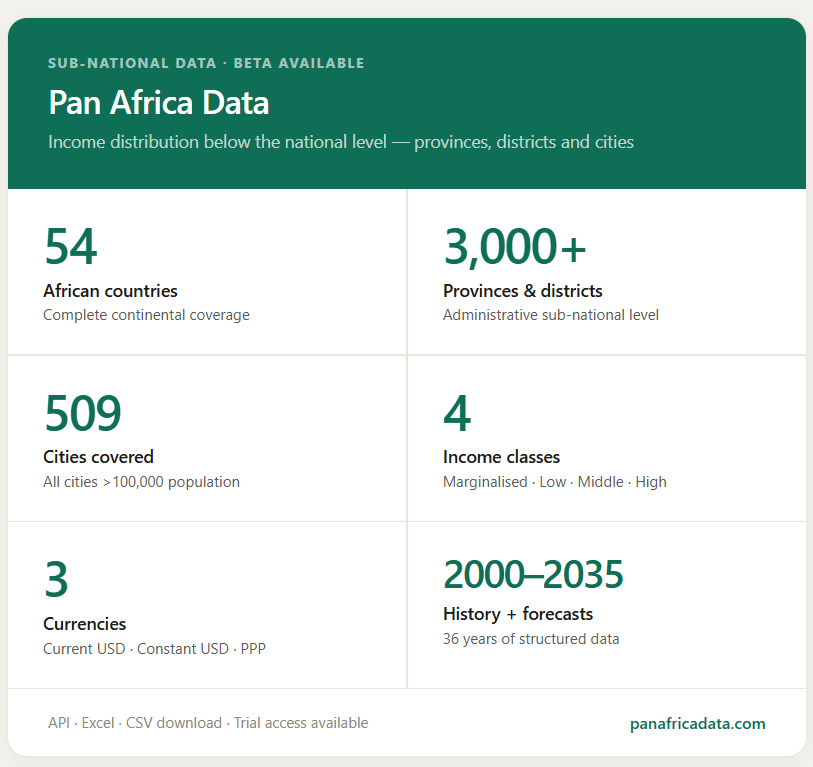Click 'Current USD · Constant USD · PPP' text
813x767 pixels.
pyautogui.click(x=155, y=649)
